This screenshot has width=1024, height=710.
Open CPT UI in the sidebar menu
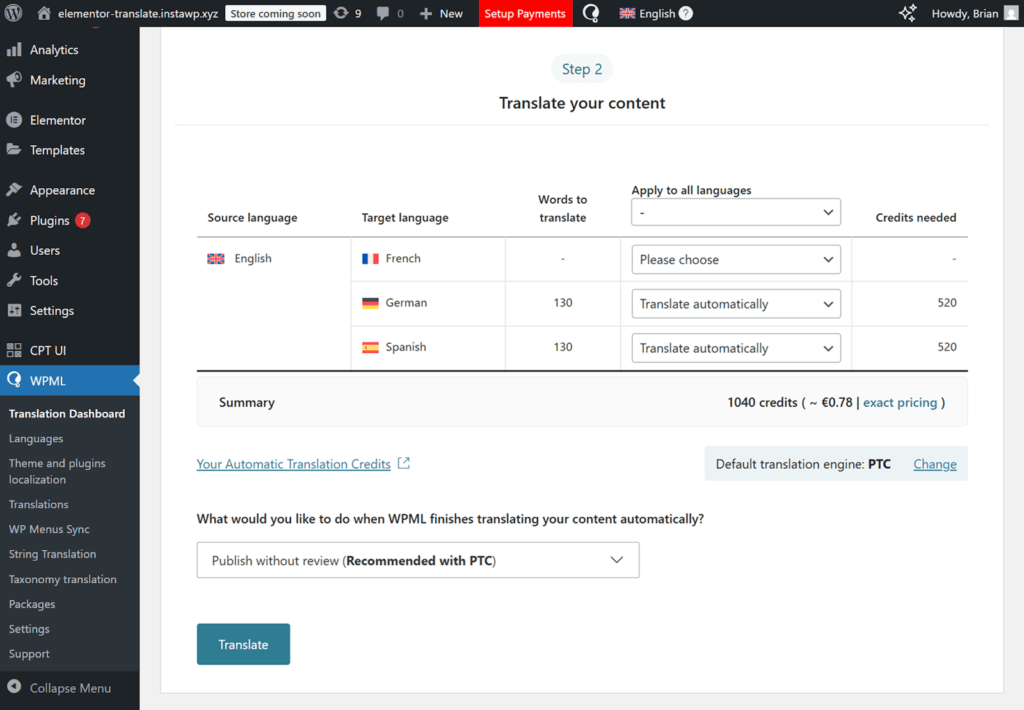coord(48,350)
